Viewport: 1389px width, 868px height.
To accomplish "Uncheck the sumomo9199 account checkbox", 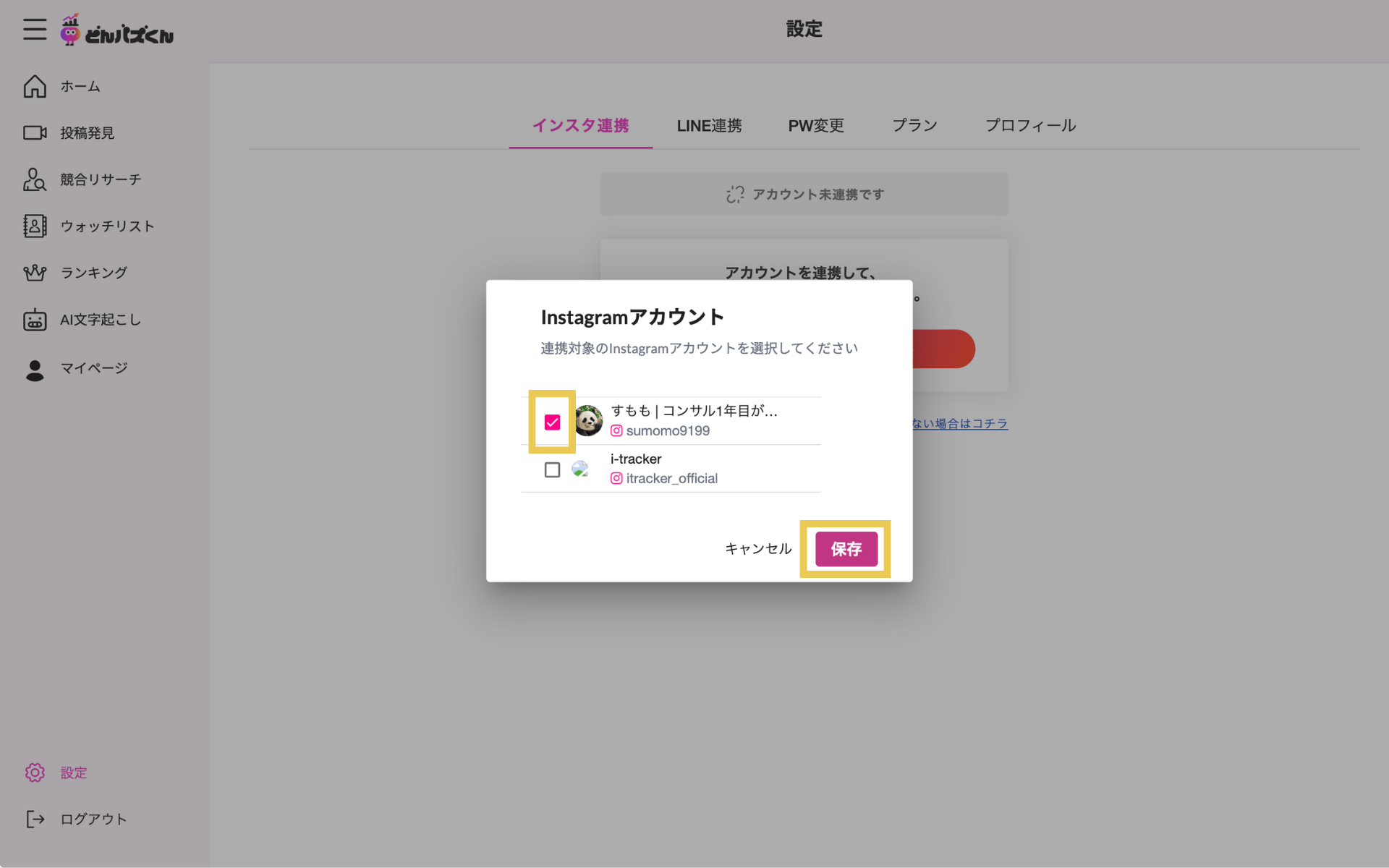I will tap(552, 422).
